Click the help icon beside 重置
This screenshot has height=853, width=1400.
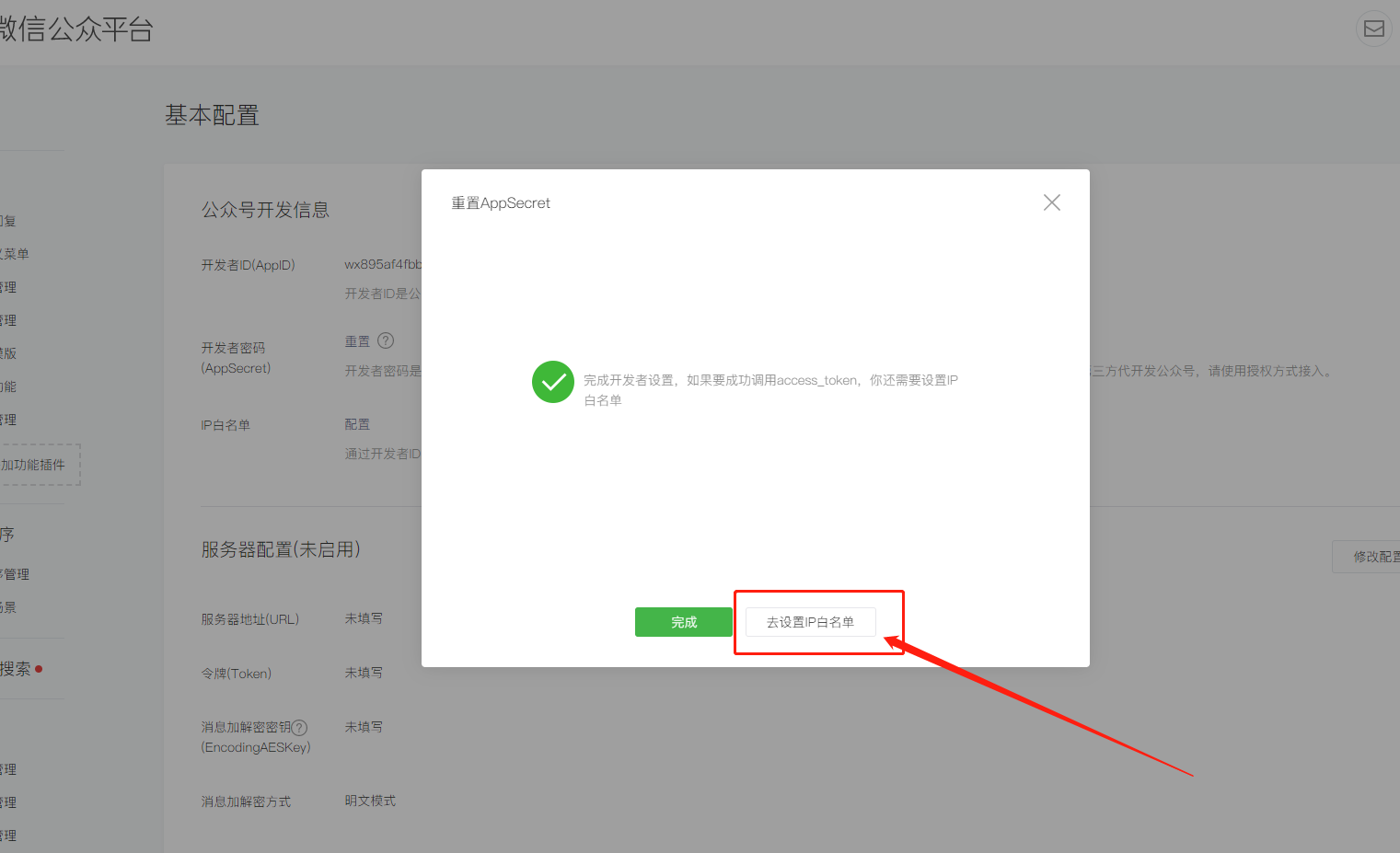[386, 340]
